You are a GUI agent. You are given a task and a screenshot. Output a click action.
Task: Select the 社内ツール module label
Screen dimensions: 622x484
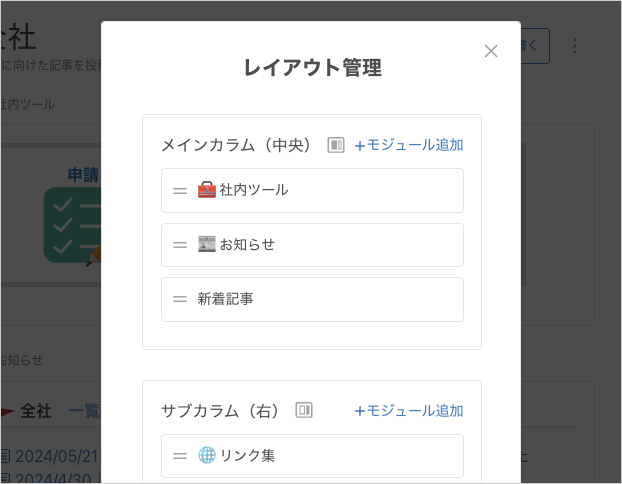(254, 190)
